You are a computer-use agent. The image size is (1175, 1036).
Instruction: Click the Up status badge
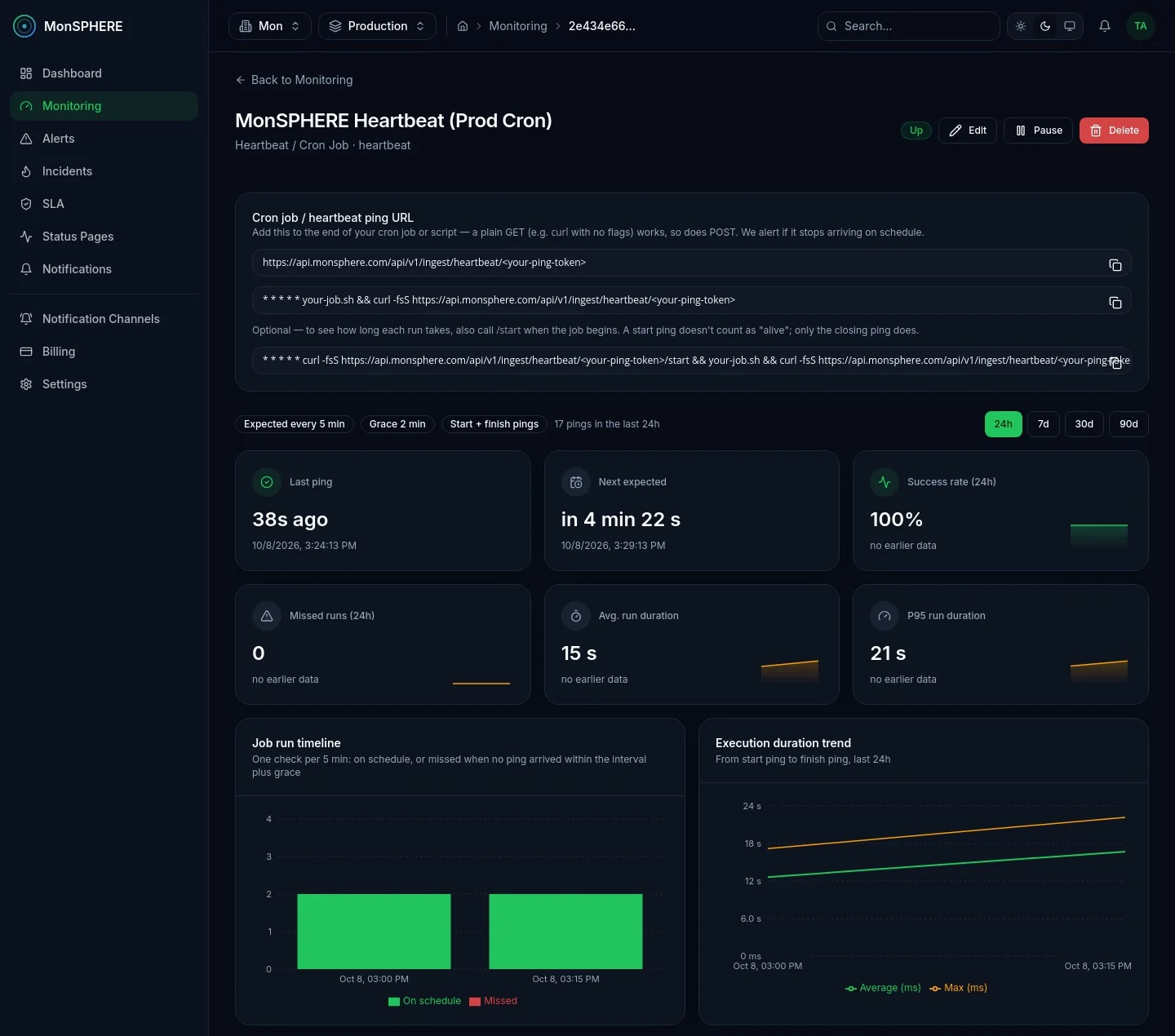pos(916,131)
